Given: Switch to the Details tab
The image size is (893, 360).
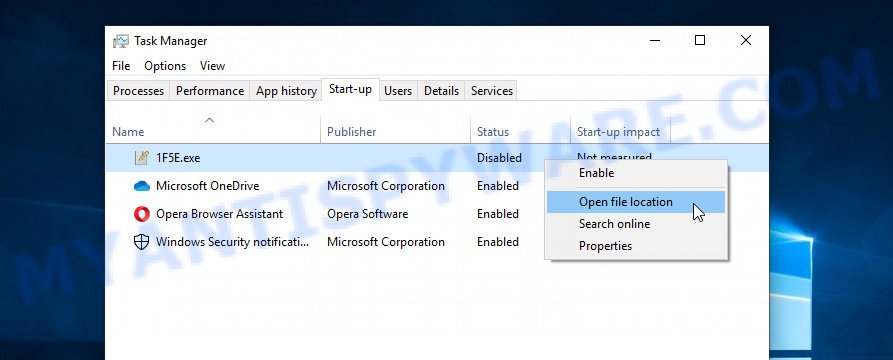Looking at the screenshot, I should [x=441, y=91].
